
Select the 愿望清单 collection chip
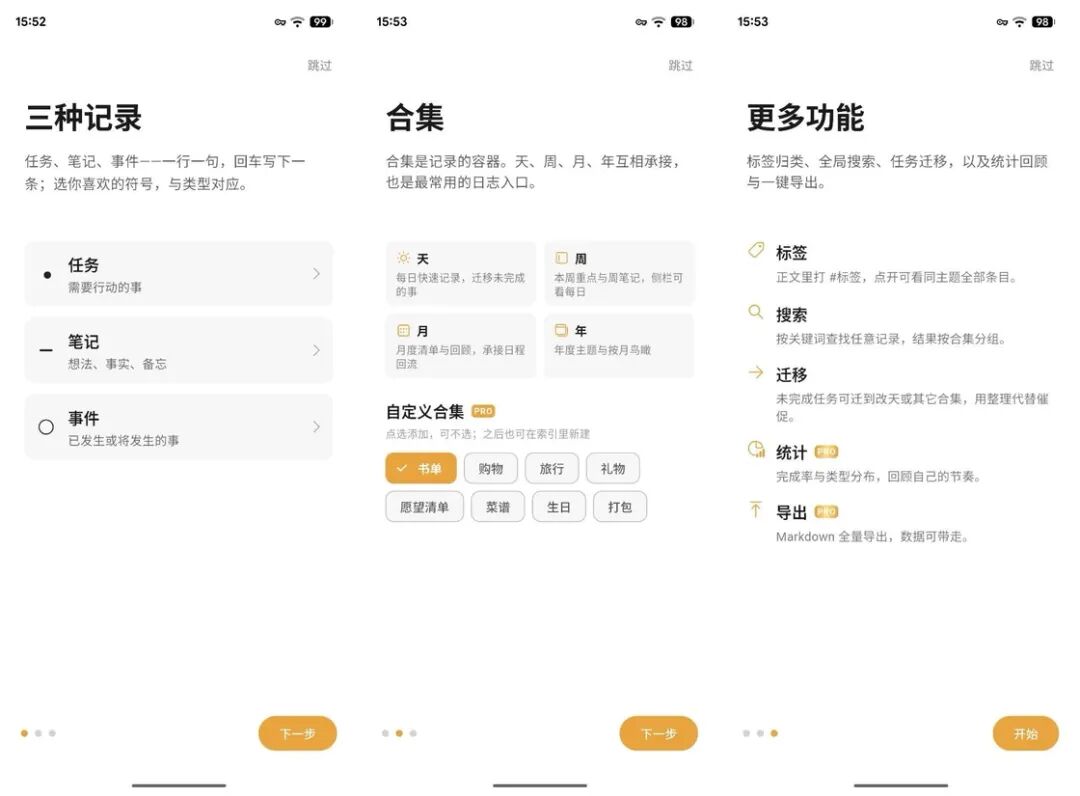click(x=424, y=507)
